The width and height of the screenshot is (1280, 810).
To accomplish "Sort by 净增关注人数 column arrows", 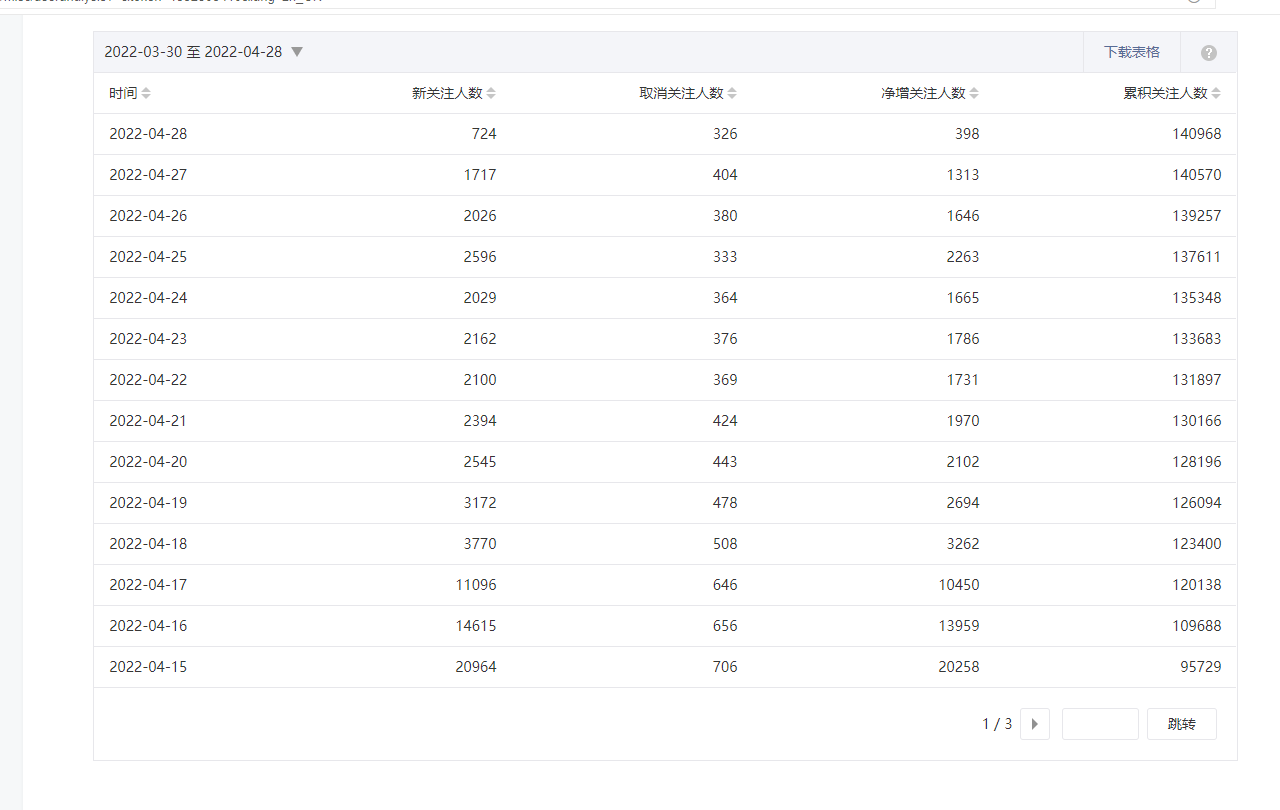I will click(x=974, y=93).
